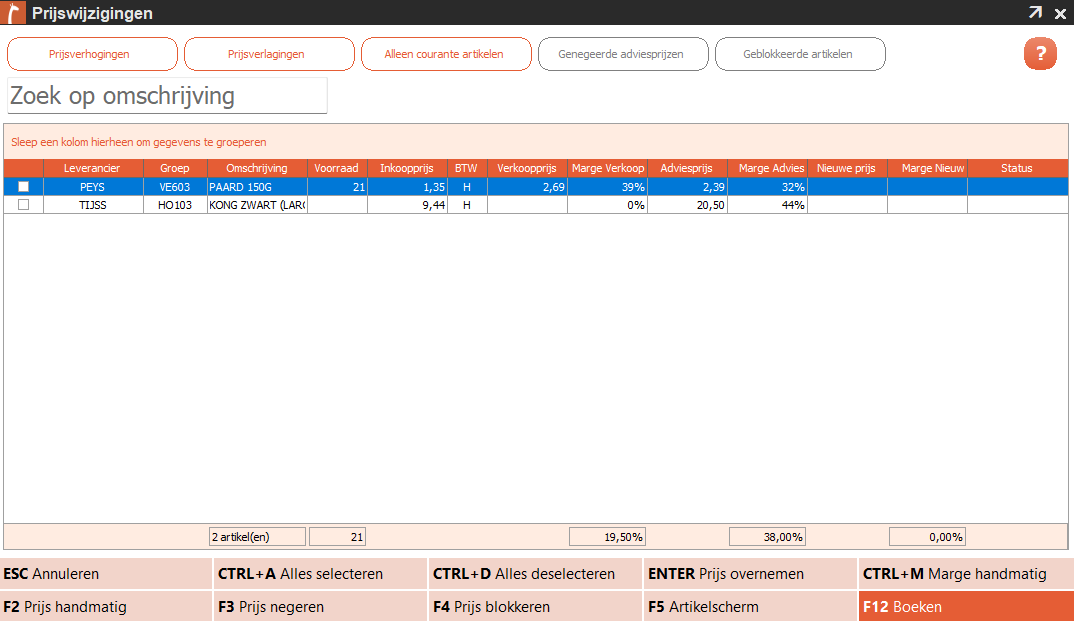This screenshot has height=621, width=1074.
Task: Click ESC Annuleren button
Action: (x=106, y=574)
